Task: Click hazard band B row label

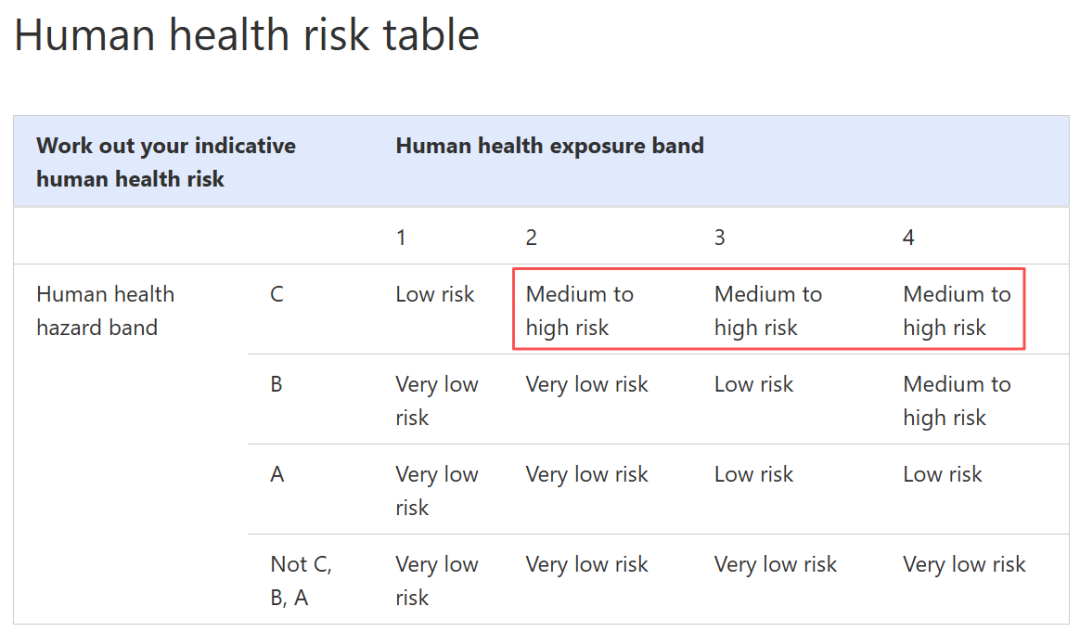Action: point(276,384)
